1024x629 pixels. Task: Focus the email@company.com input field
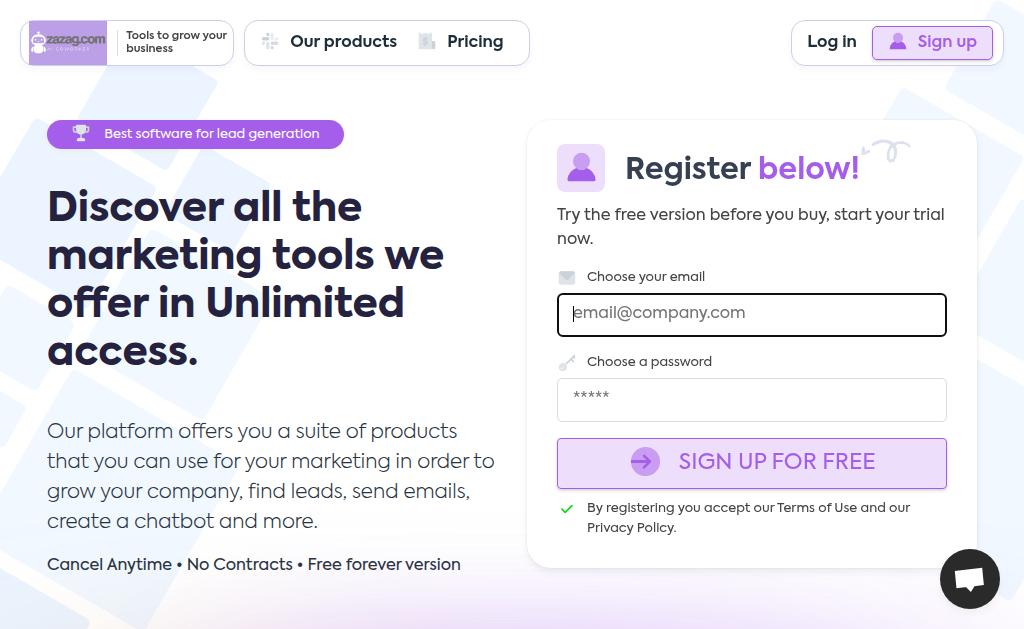pyautogui.click(x=752, y=314)
